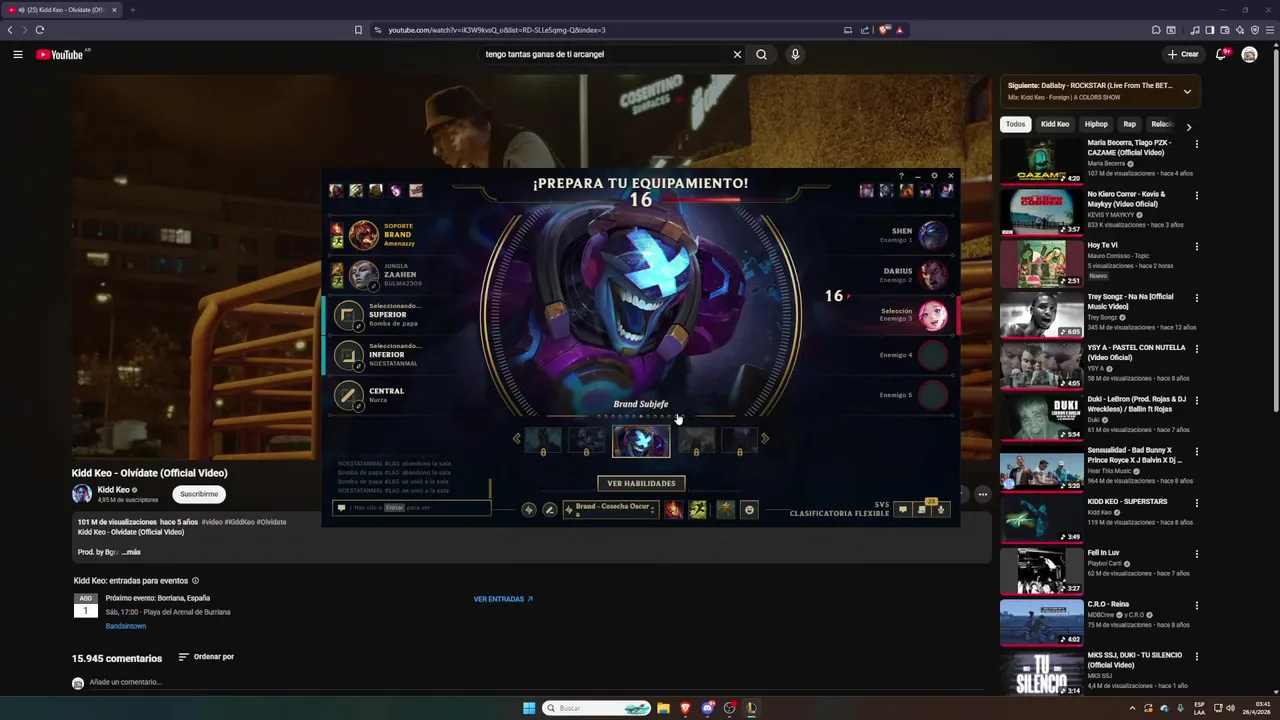
Task: Open Brave Leo AI sparkle icon
Action: pos(1240,30)
